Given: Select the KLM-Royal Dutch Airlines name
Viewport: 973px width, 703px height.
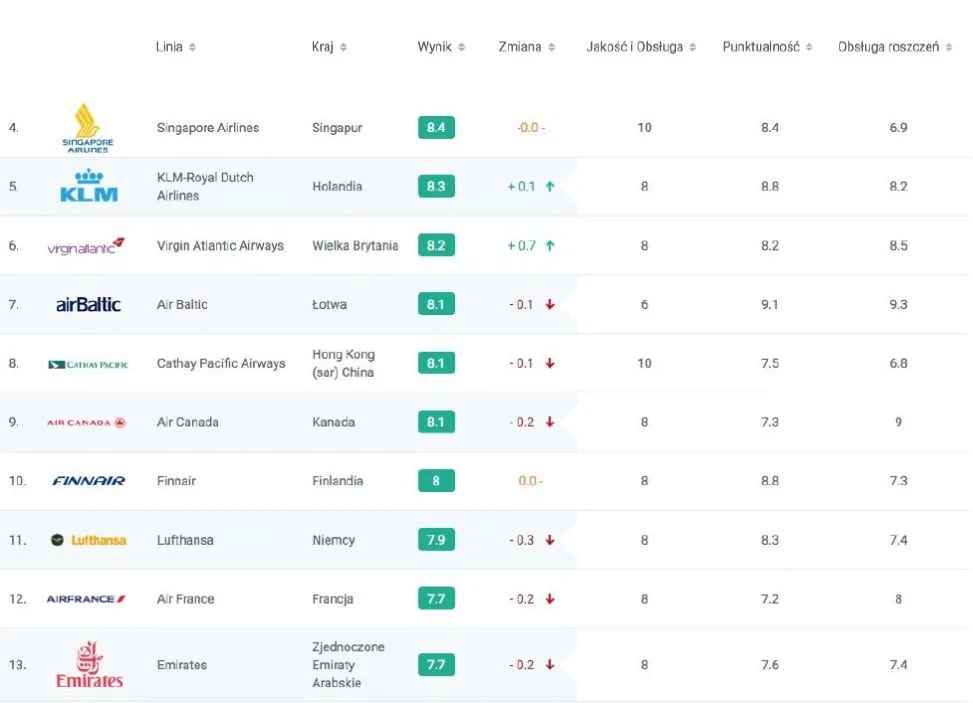Looking at the screenshot, I should [205, 186].
